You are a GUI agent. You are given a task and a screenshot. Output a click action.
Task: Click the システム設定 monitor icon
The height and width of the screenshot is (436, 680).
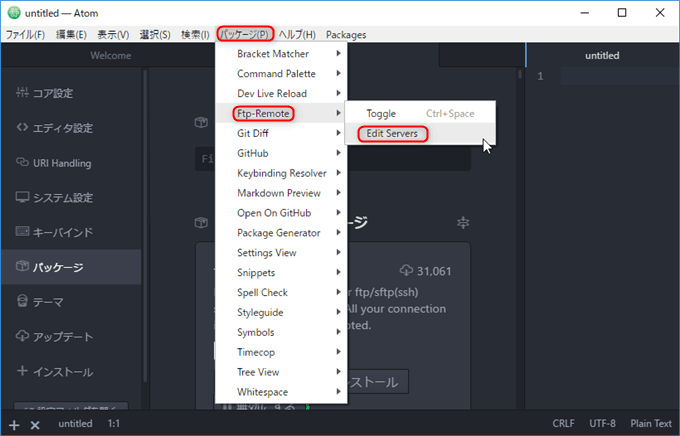[x=22, y=197]
